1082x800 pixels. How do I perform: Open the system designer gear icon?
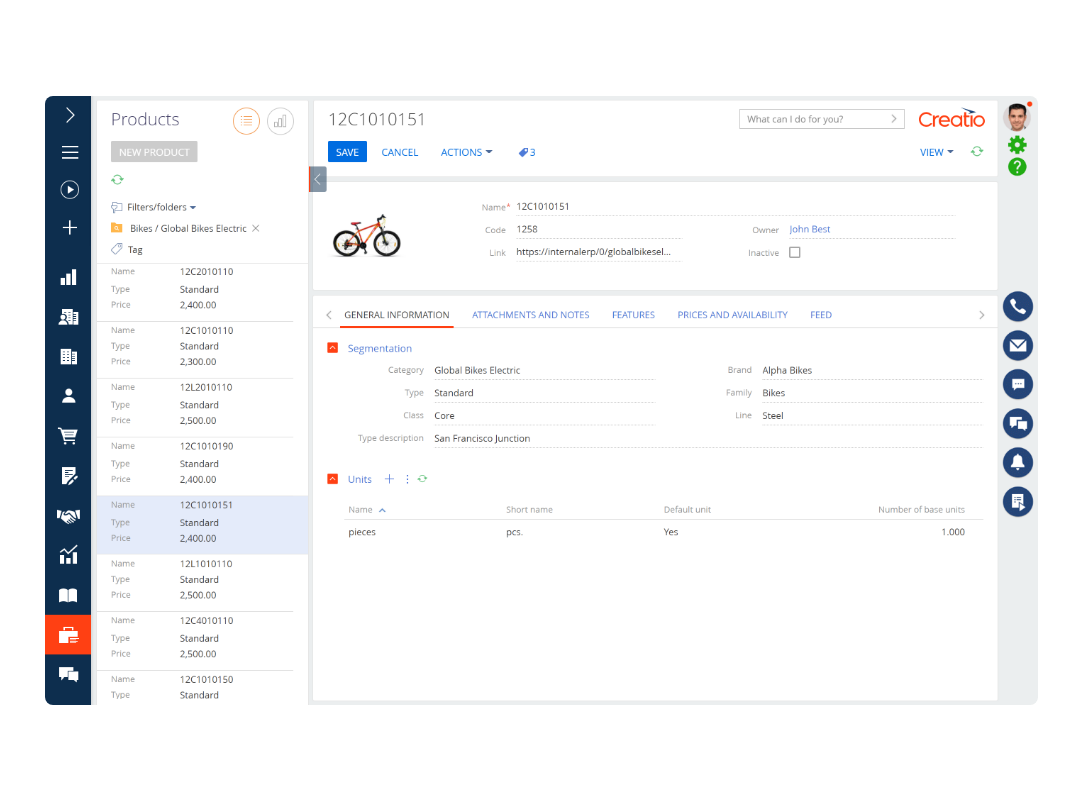point(1017,145)
